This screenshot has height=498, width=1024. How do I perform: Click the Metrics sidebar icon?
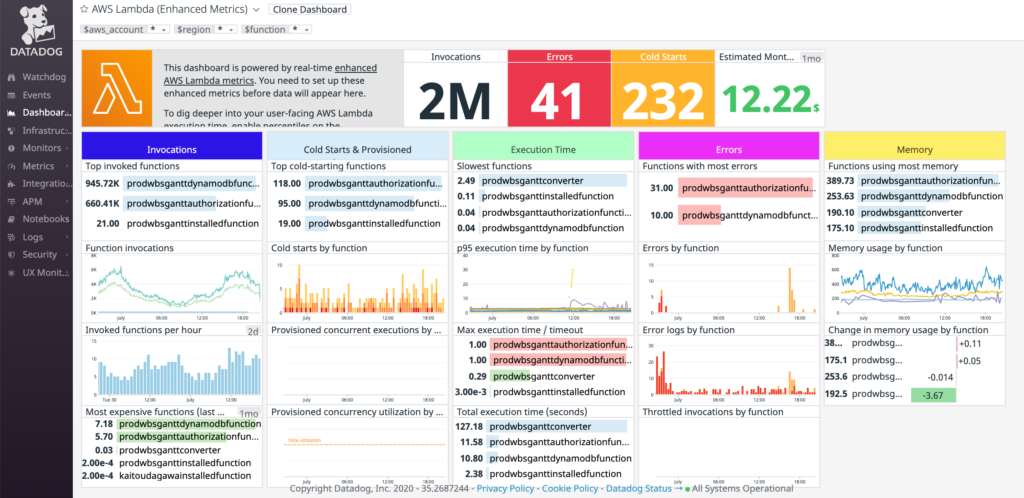click(11, 166)
